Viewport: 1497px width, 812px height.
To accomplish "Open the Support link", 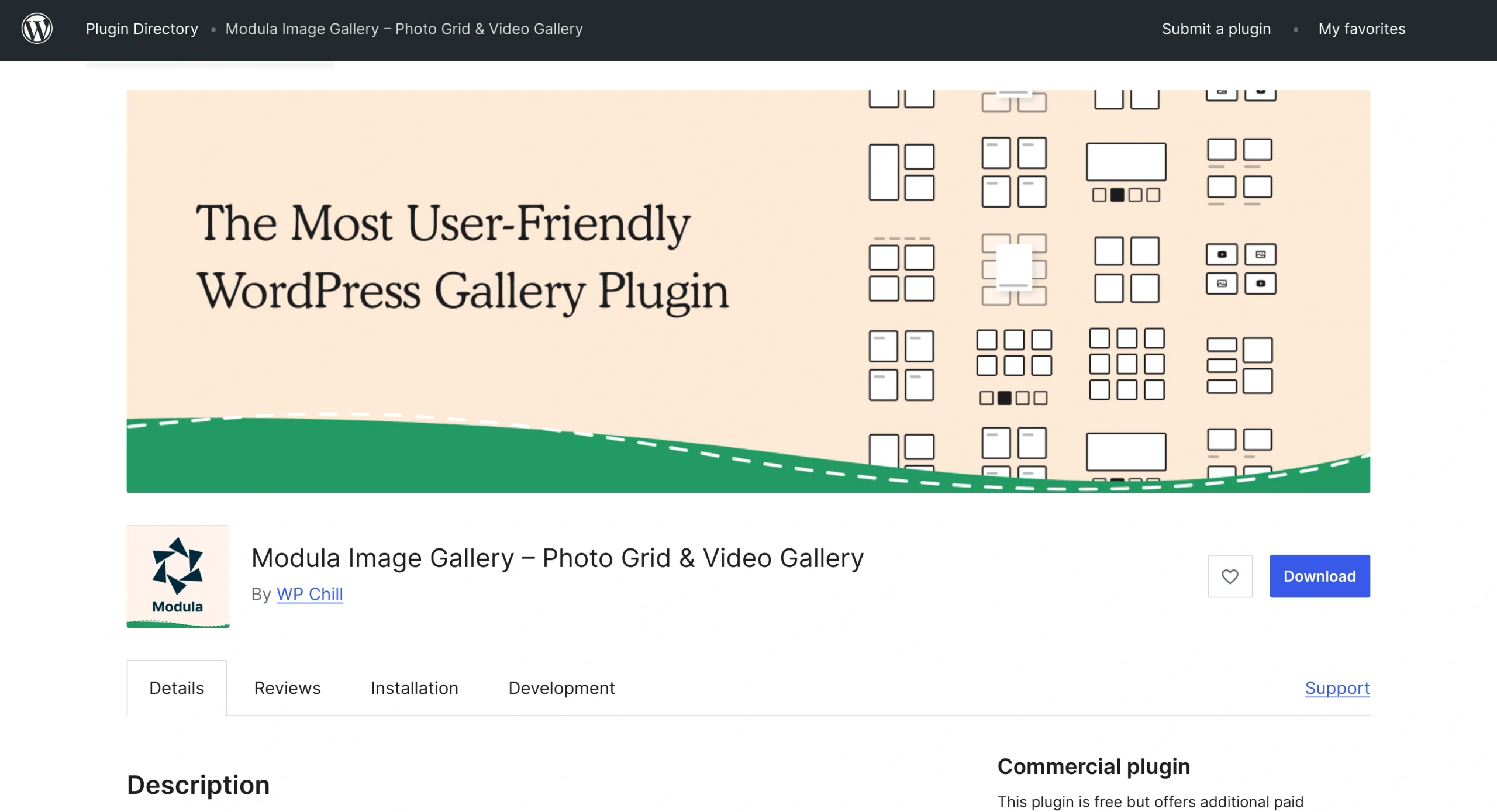I will click(x=1337, y=688).
